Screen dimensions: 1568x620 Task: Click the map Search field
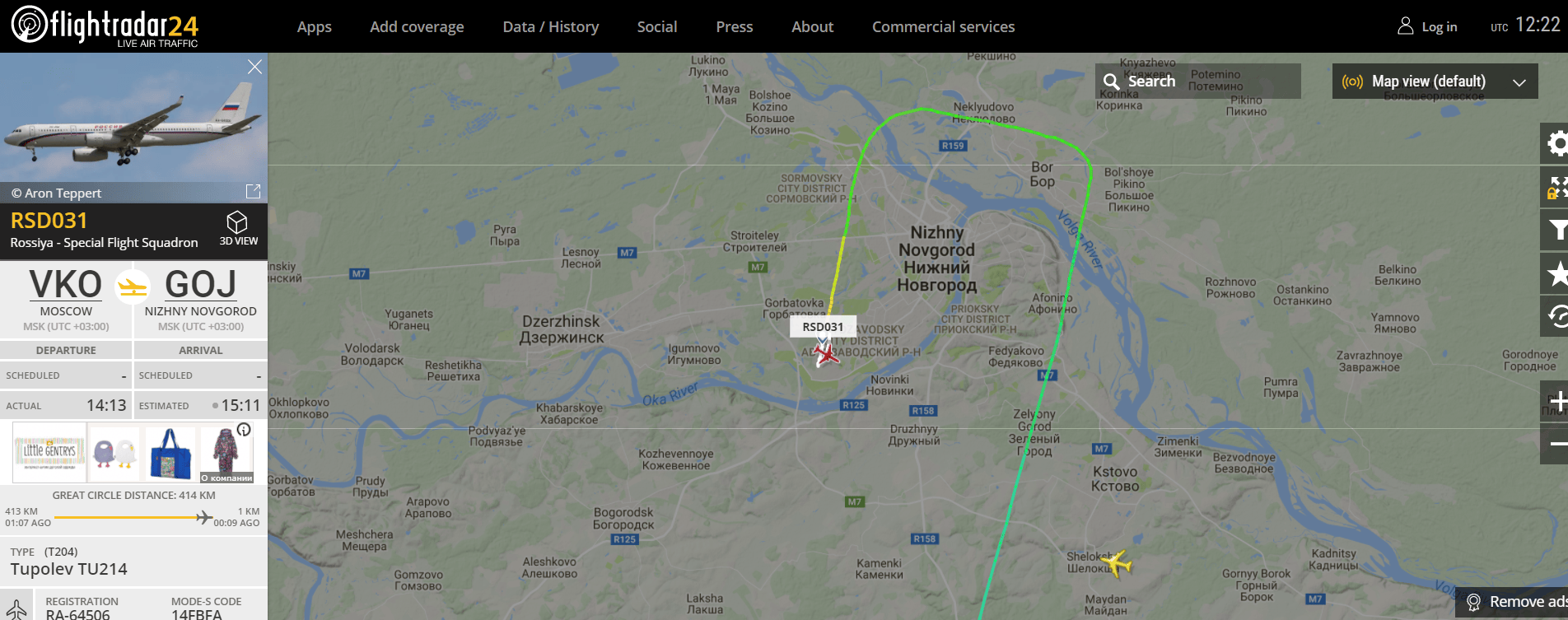1198,82
